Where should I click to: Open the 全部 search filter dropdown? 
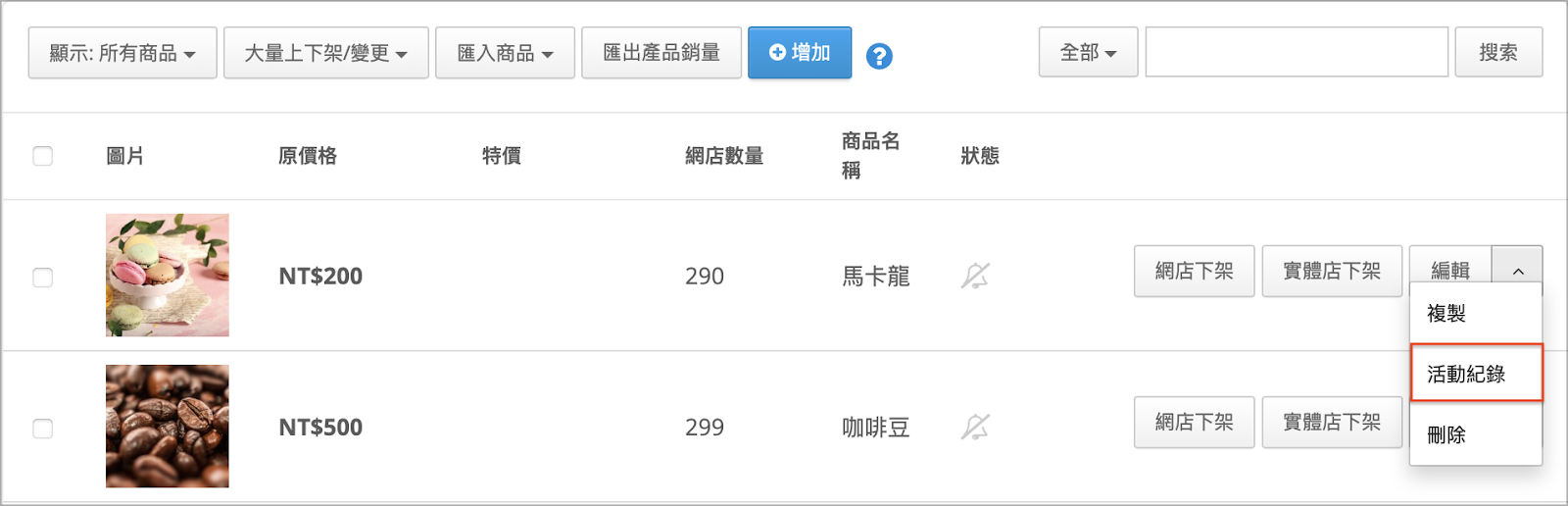pyautogui.click(x=1088, y=52)
